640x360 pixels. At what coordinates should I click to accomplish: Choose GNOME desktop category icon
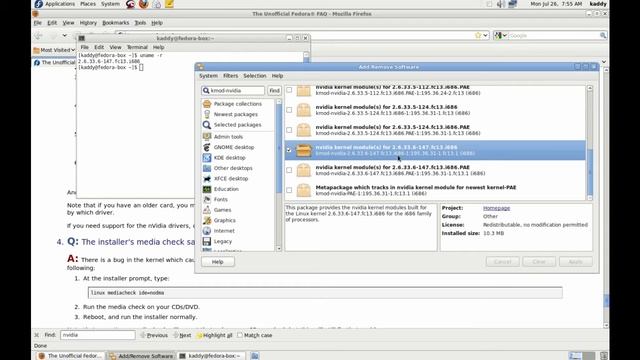click(207, 147)
